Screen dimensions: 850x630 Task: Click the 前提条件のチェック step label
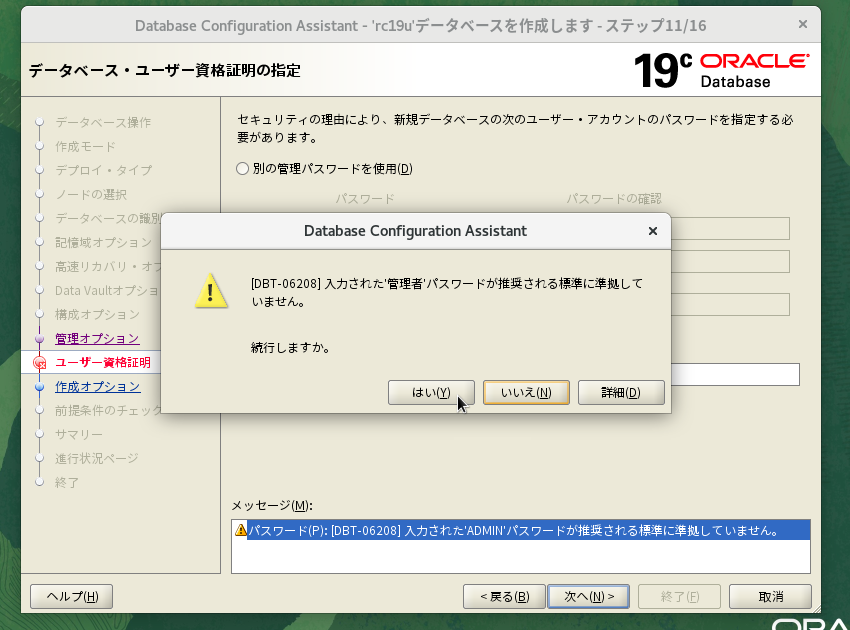(x=108, y=410)
